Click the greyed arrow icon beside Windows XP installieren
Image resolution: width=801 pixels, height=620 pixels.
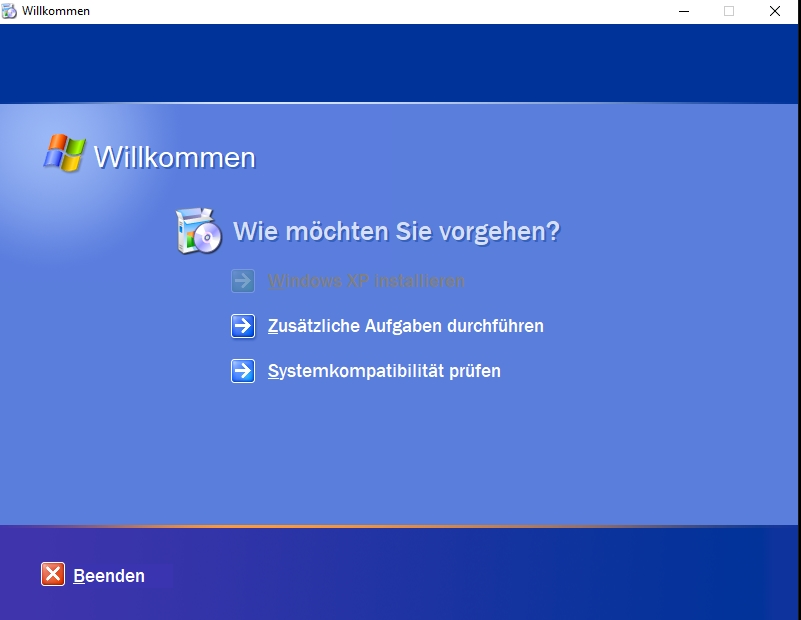point(243,281)
